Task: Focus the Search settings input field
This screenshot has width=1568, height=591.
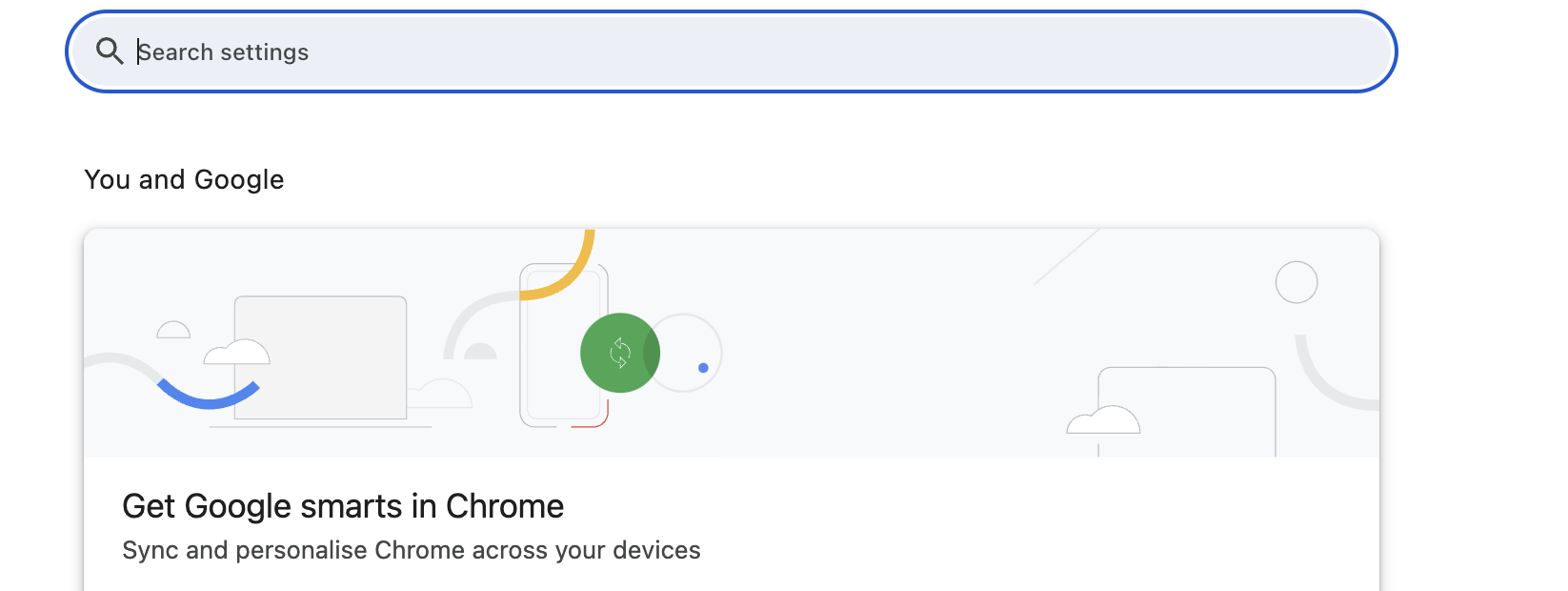Action: pyautogui.click(x=743, y=52)
